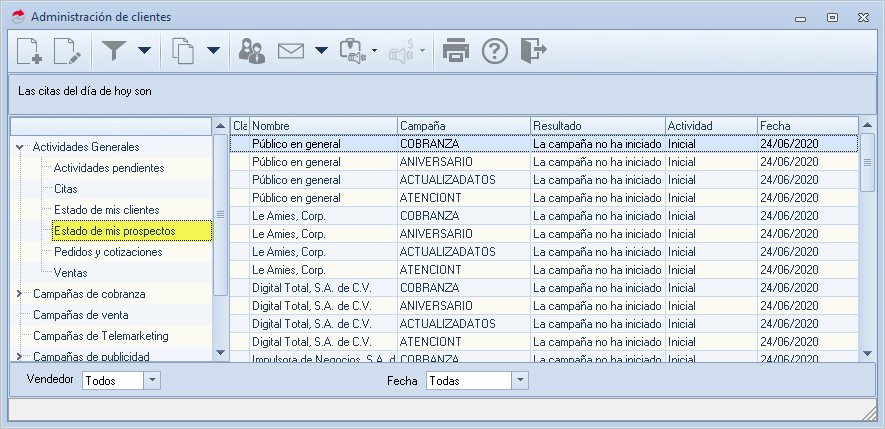Screen dimensions: 885x429
Task: Open the clients people icon
Action: pyautogui.click(x=251, y=50)
